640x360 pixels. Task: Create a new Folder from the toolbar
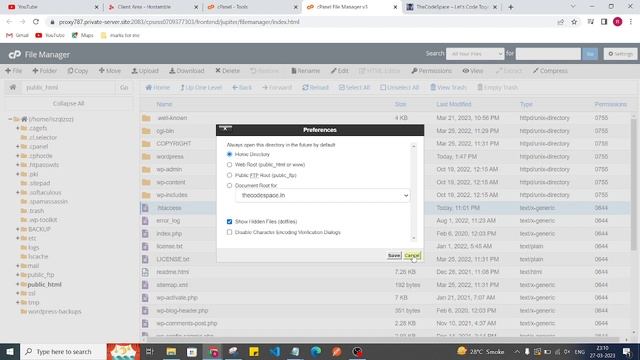[44, 71]
